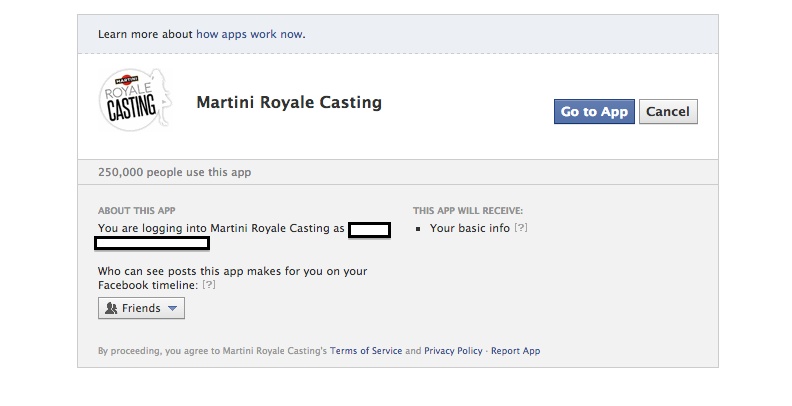The width and height of the screenshot is (792, 406).
Task: Click the help [?] next to Facebook timeline
Action: pyautogui.click(x=209, y=284)
